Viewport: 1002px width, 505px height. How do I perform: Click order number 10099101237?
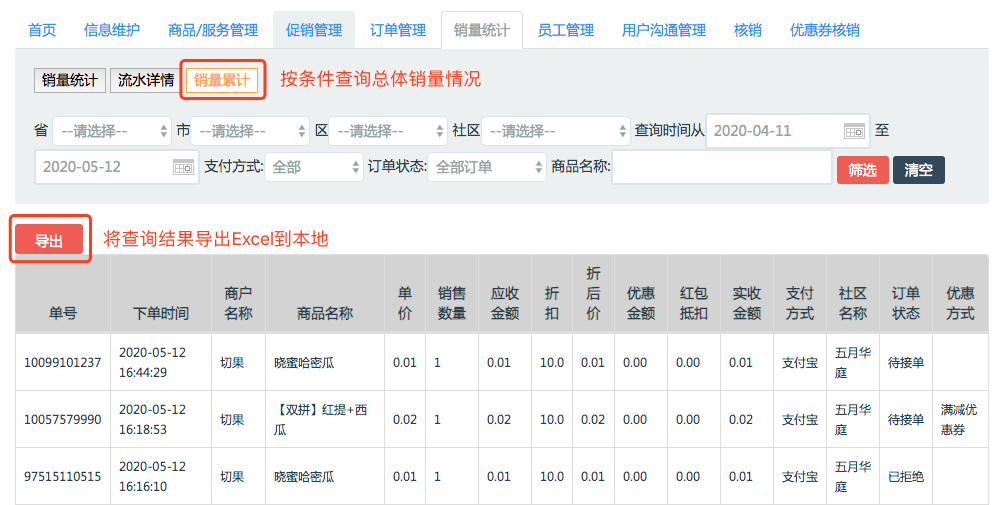pyautogui.click(x=63, y=362)
